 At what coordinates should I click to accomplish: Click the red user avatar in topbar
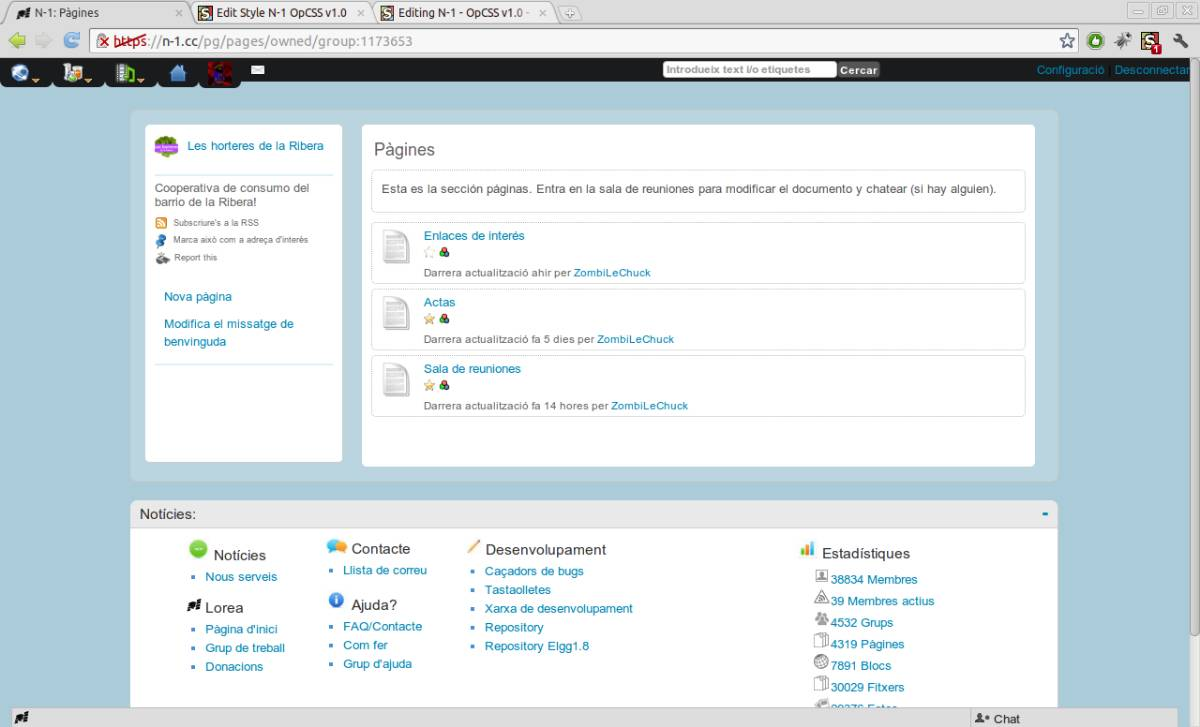pyautogui.click(x=220, y=73)
